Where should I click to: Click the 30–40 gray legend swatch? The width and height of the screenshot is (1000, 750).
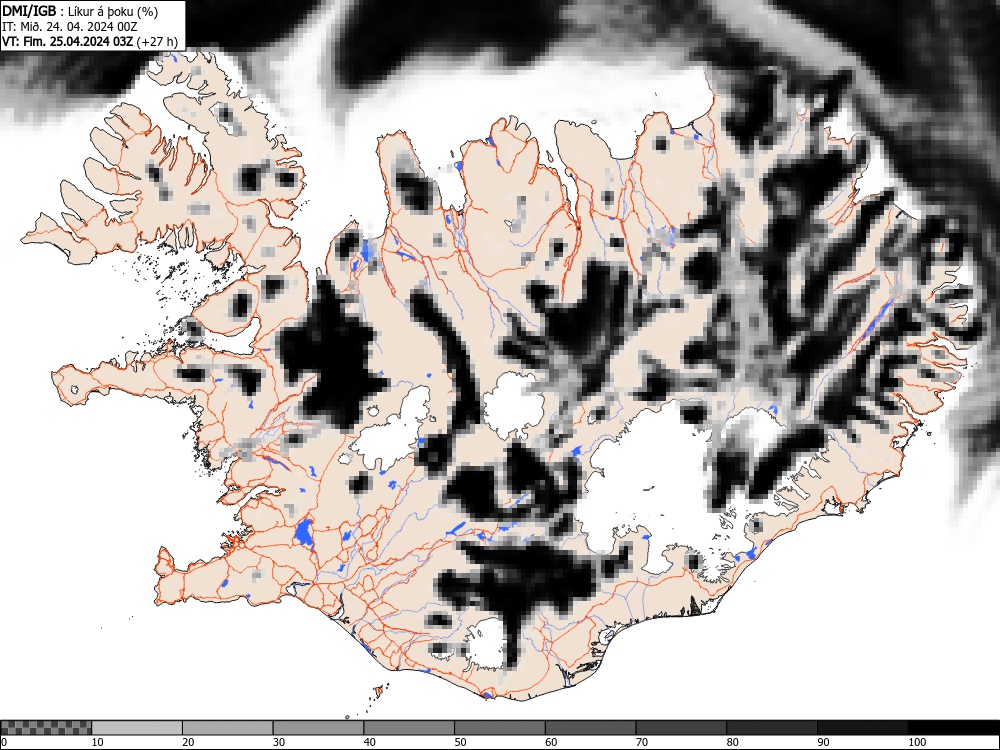pyautogui.click(x=318, y=728)
